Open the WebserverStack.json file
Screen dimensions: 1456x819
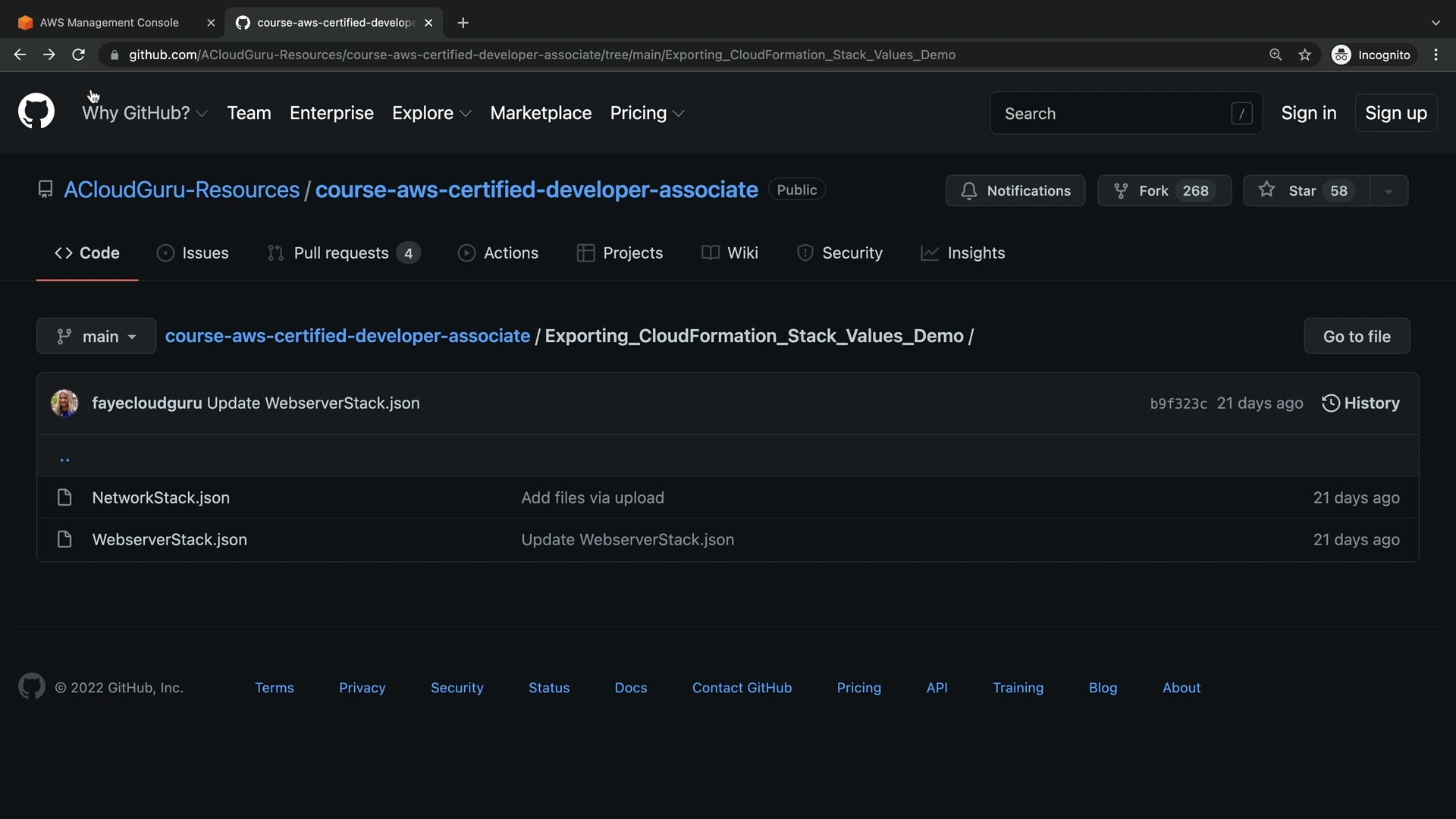pos(169,540)
